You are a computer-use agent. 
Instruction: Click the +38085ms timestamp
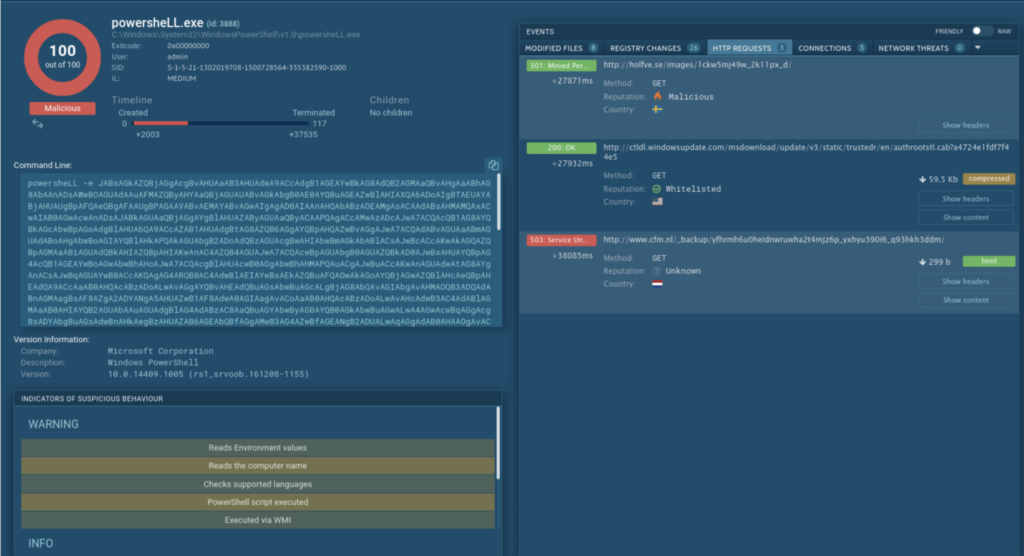point(572,255)
